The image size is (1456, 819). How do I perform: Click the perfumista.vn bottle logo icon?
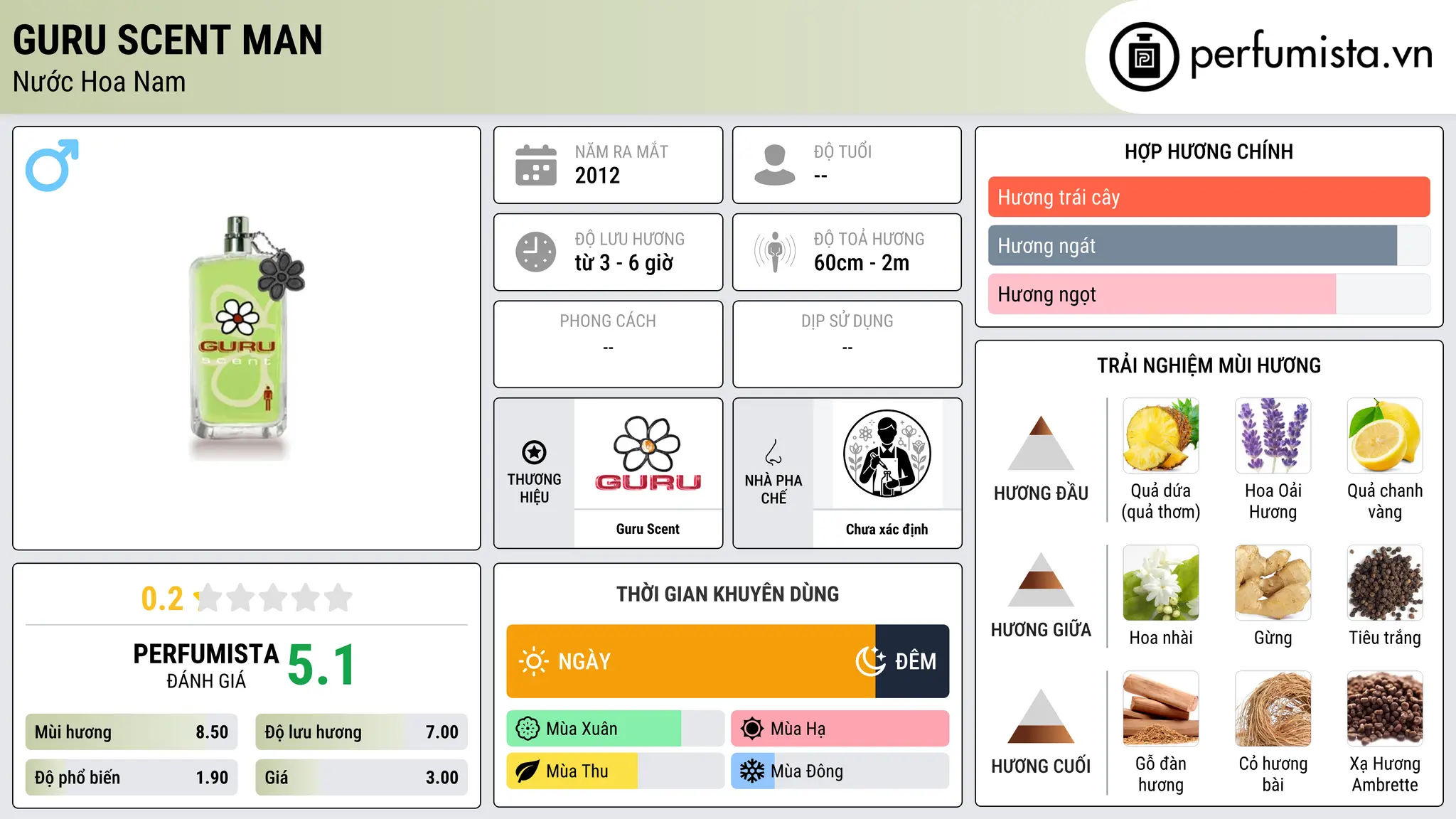pyautogui.click(x=1144, y=57)
